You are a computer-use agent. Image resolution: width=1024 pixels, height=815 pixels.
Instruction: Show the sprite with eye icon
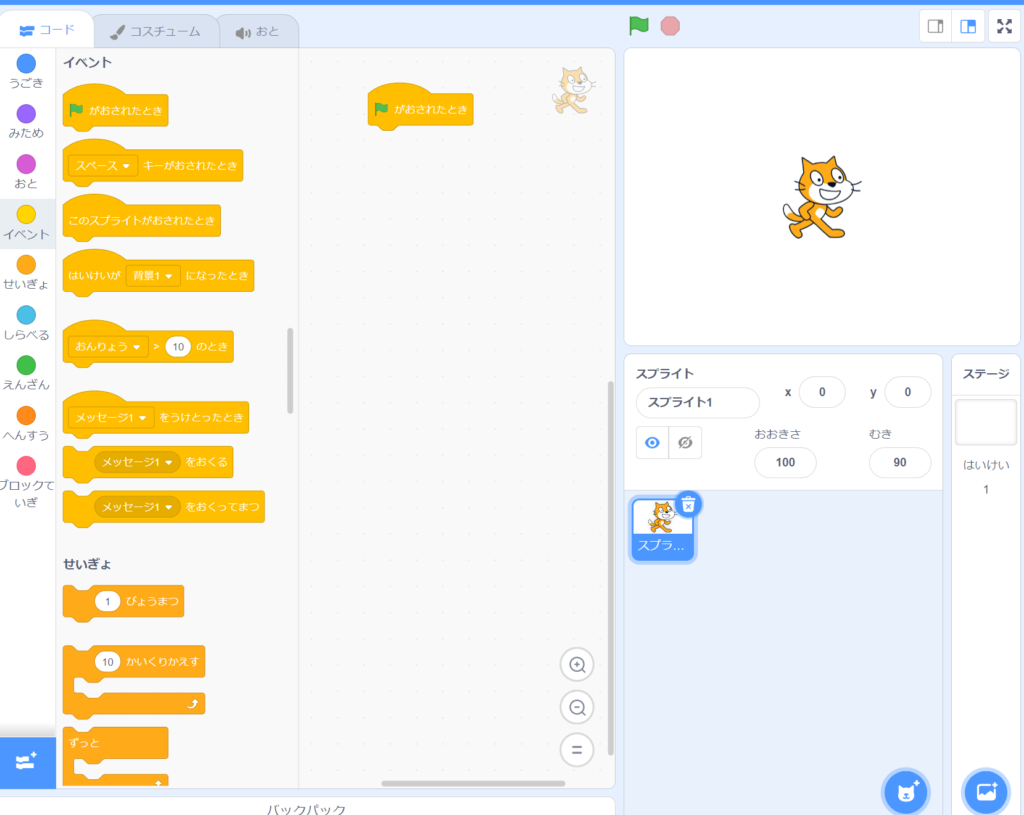click(653, 443)
